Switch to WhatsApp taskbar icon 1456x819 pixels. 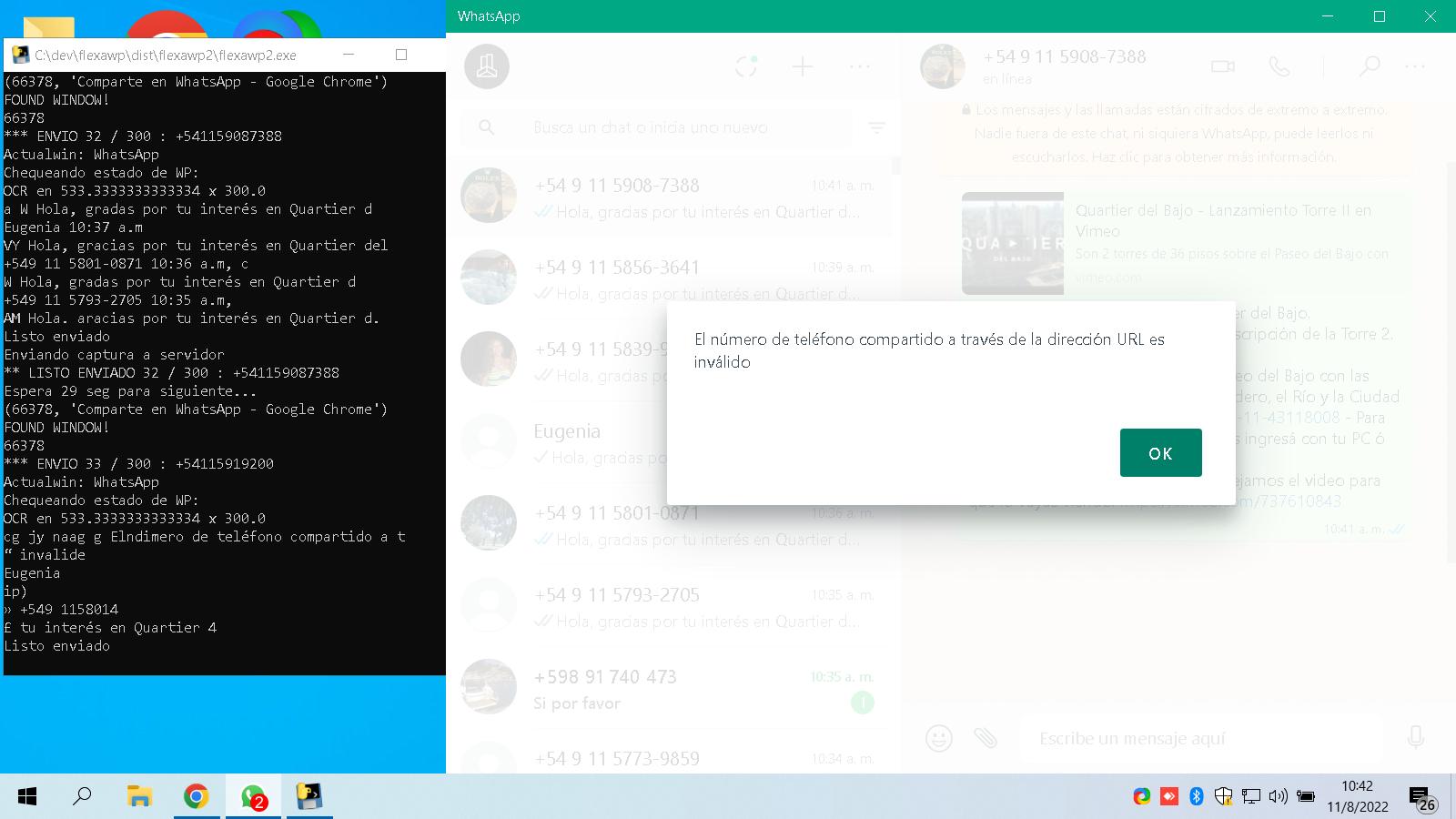point(253,797)
